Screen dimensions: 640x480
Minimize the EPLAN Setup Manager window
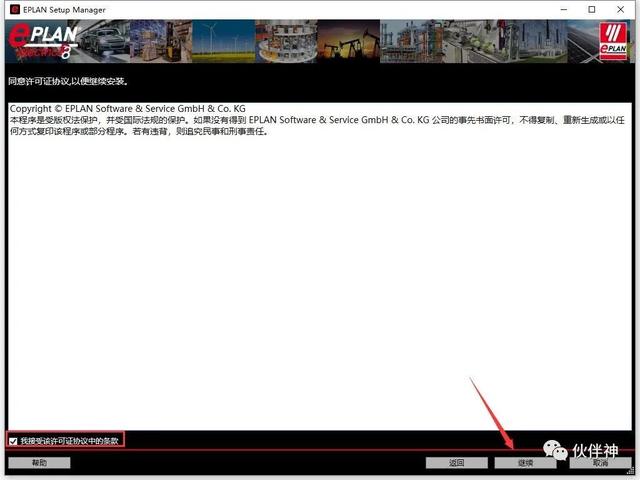564,9
